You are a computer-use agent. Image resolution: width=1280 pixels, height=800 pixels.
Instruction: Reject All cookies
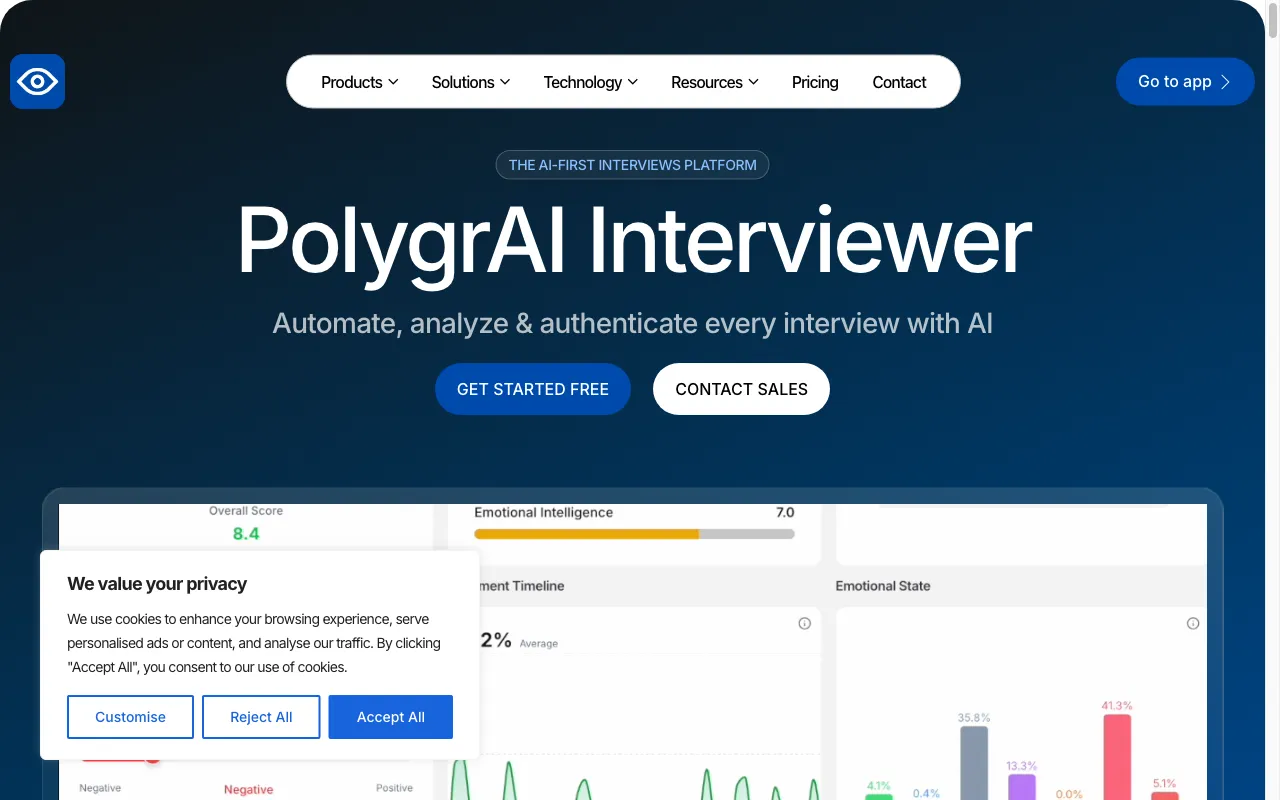261,717
